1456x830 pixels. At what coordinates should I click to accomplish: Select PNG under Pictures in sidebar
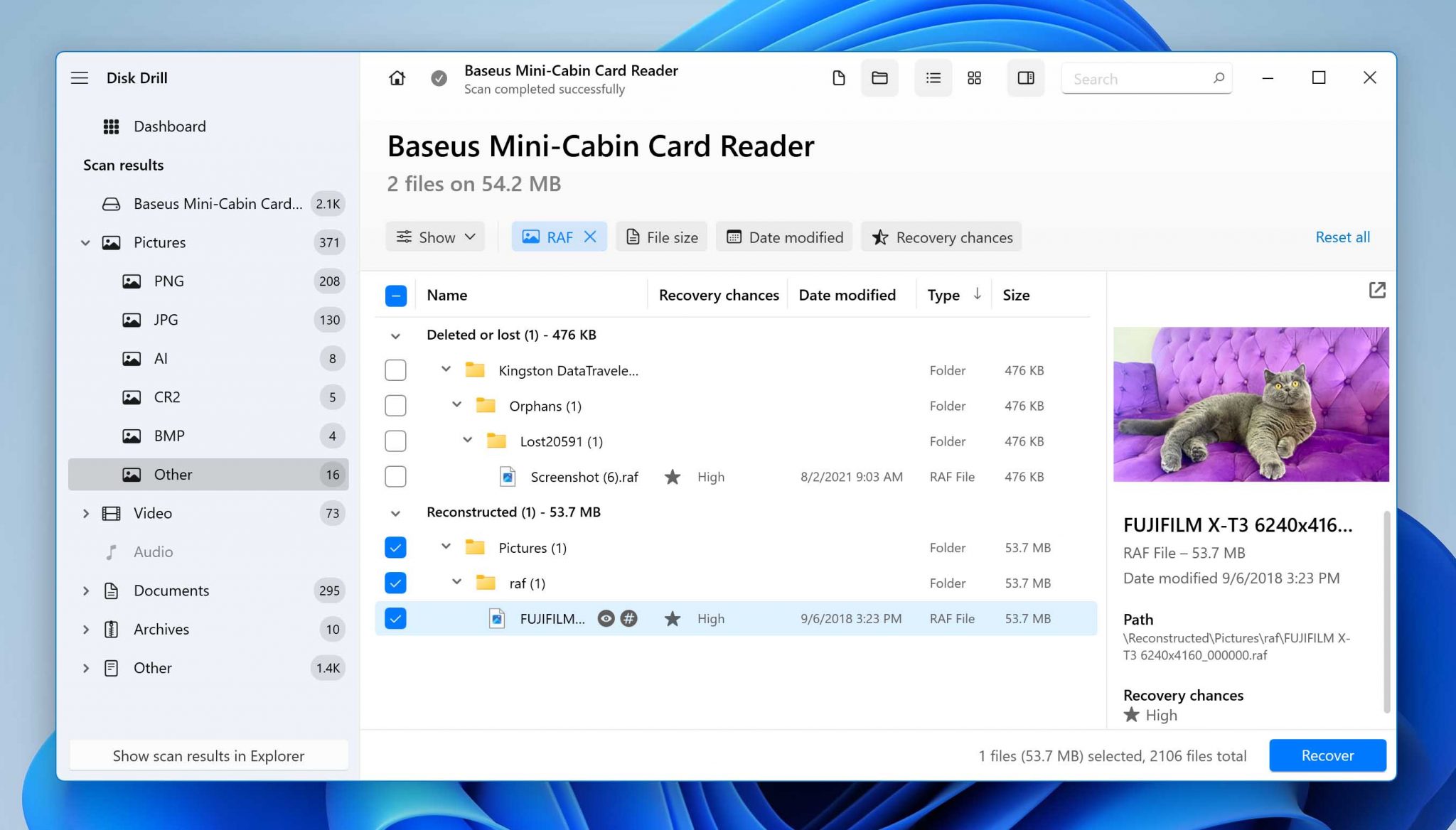tap(168, 281)
